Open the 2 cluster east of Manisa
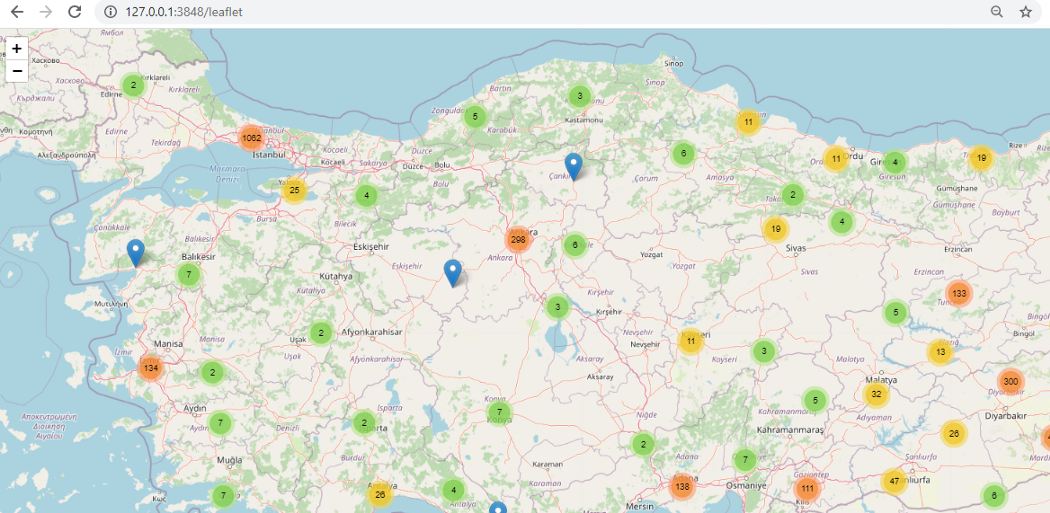Image resolution: width=1050 pixels, height=513 pixels. 212,372
